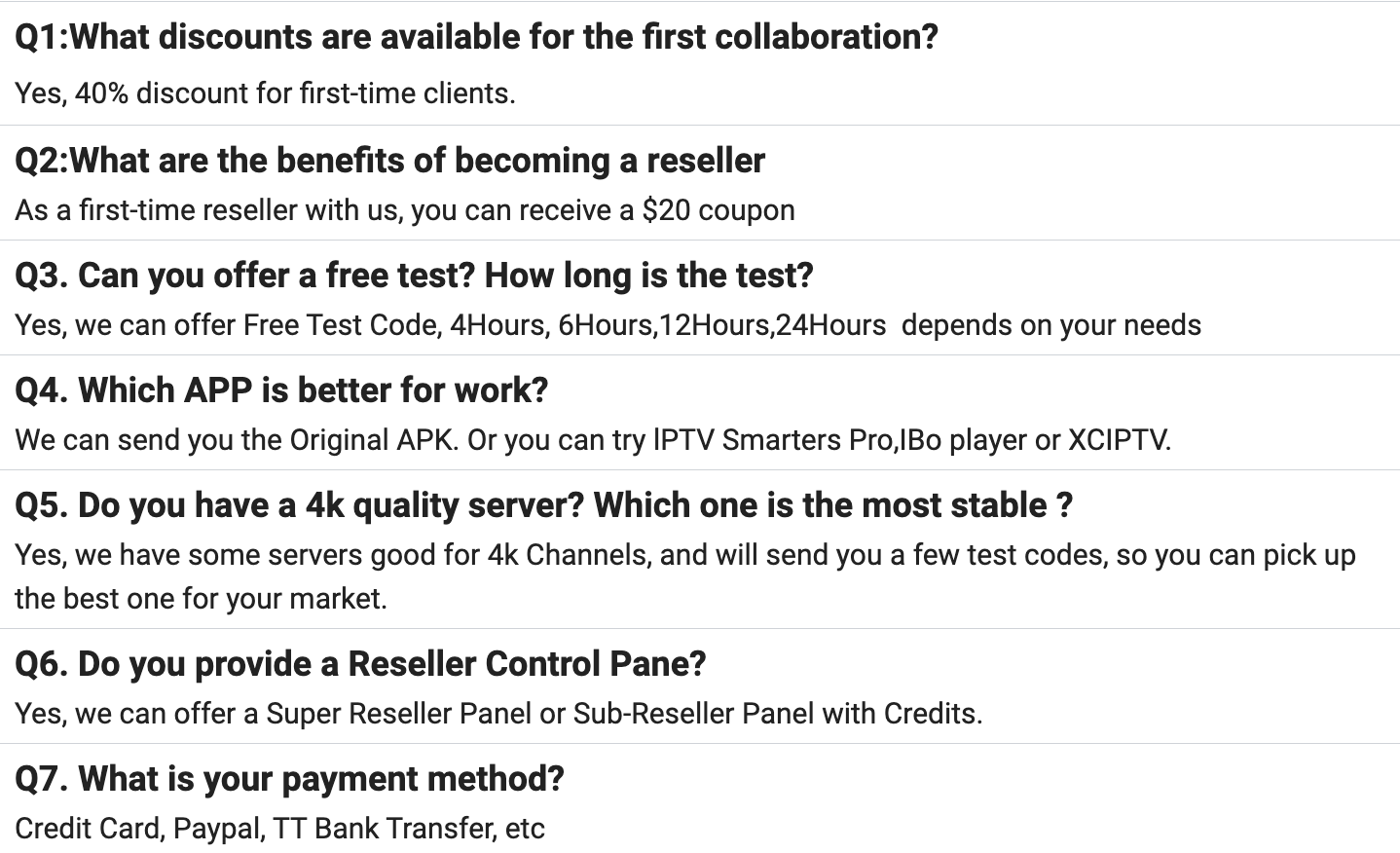This screenshot has height=853, width=1400.
Task: Click the 40% discount answer text
Action: point(265,93)
